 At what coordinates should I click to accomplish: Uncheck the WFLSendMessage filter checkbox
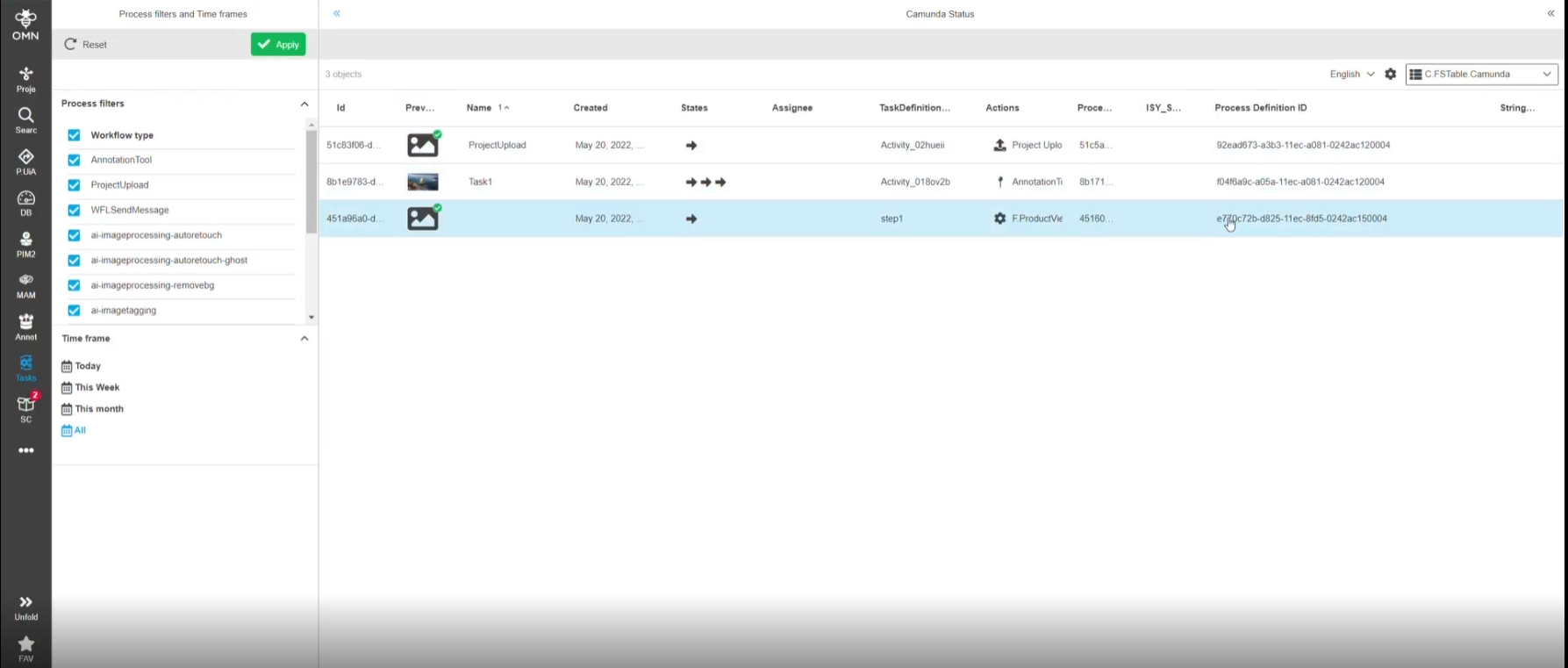[74, 211]
